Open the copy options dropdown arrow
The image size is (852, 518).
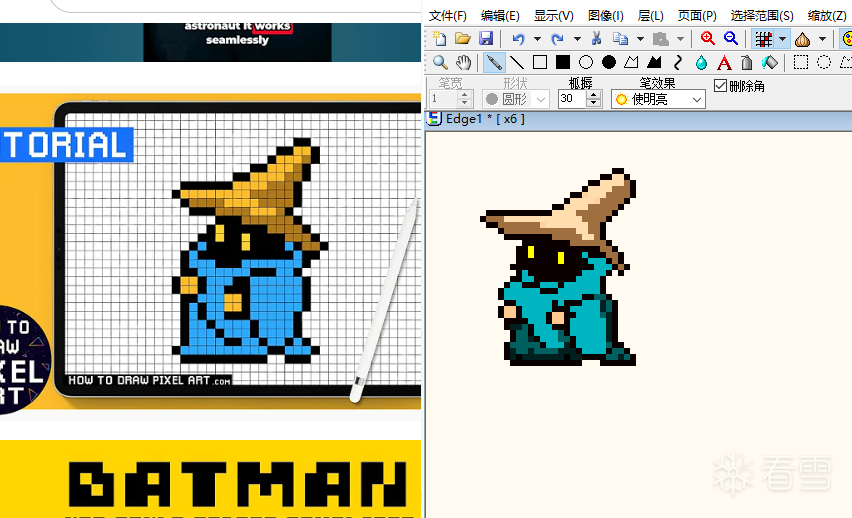(x=640, y=39)
